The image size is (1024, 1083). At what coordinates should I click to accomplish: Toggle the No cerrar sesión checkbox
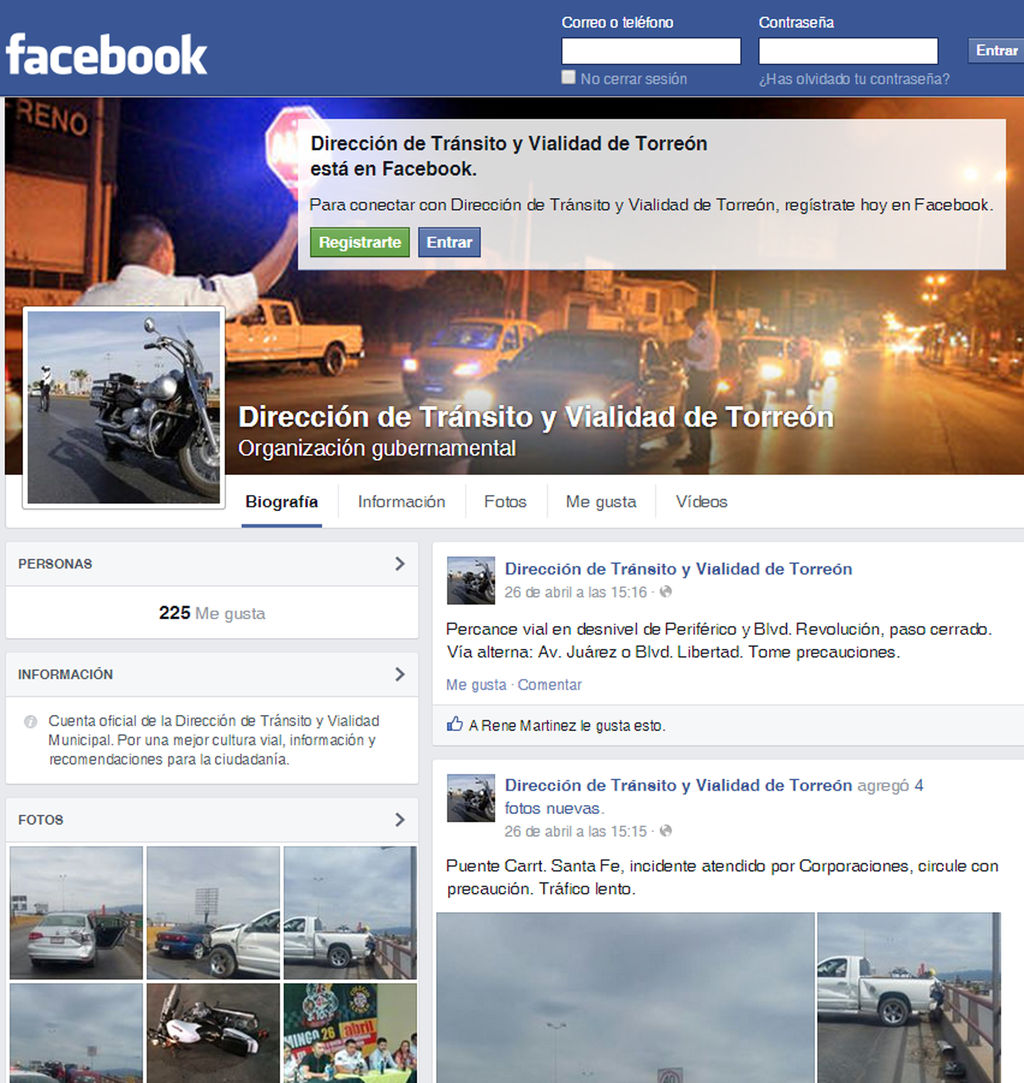pos(568,77)
